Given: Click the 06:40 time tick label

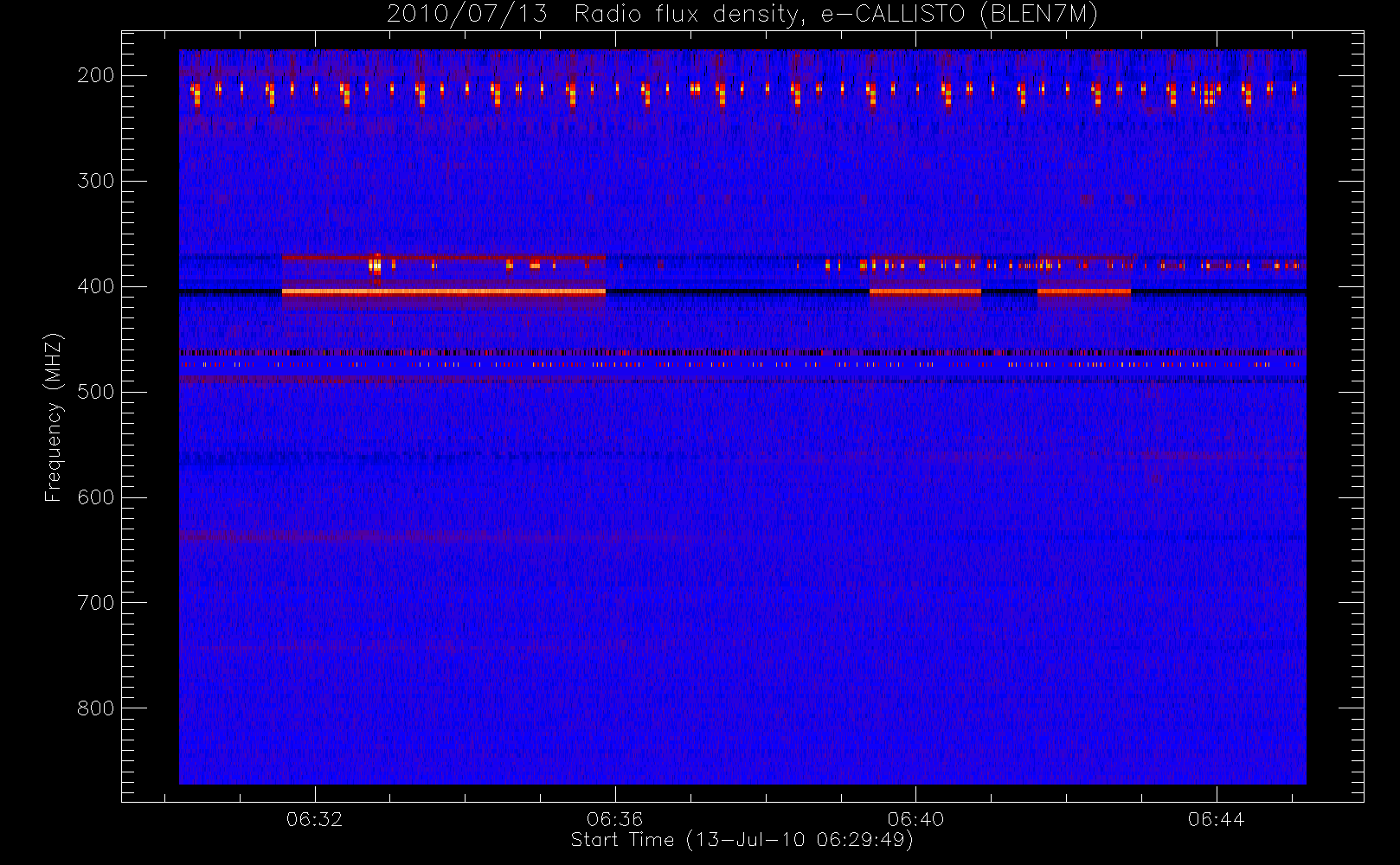Looking at the screenshot, I should coord(915,819).
